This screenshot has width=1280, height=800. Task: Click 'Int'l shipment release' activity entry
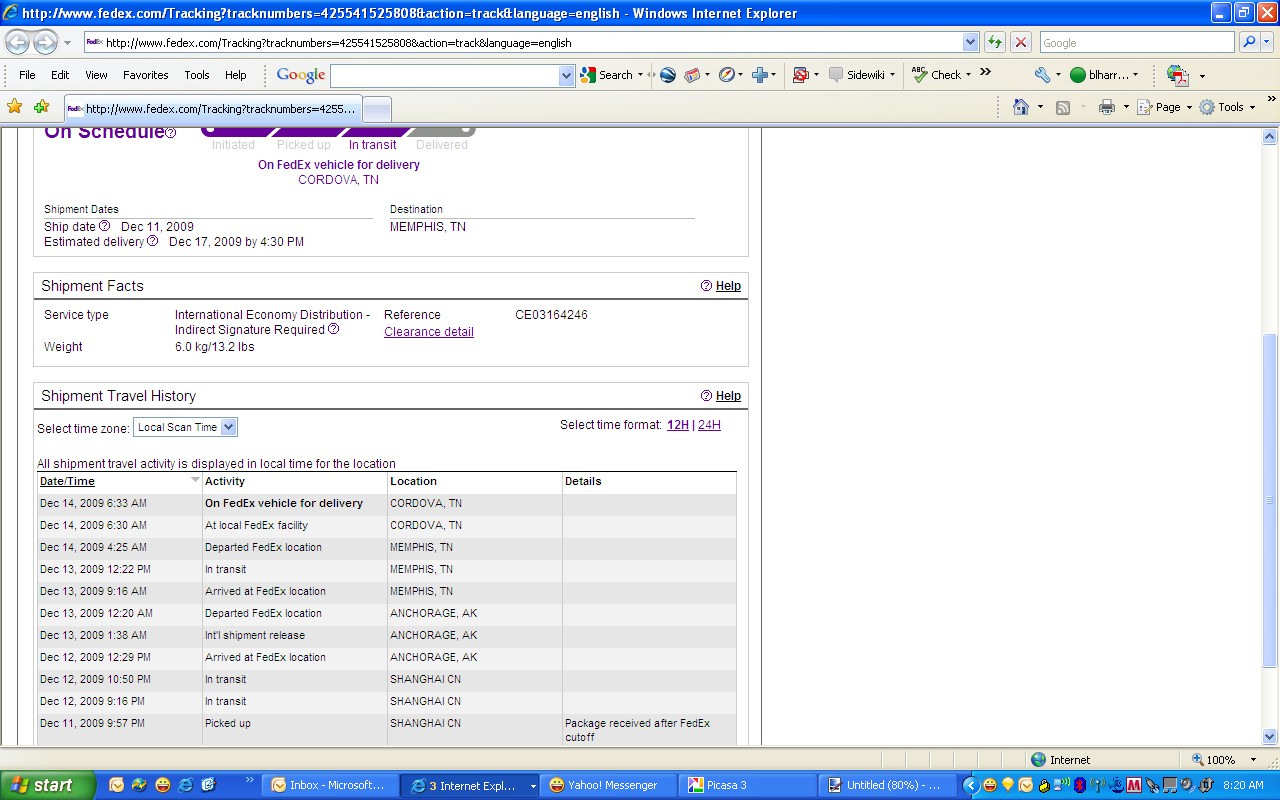(x=255, y=635)
